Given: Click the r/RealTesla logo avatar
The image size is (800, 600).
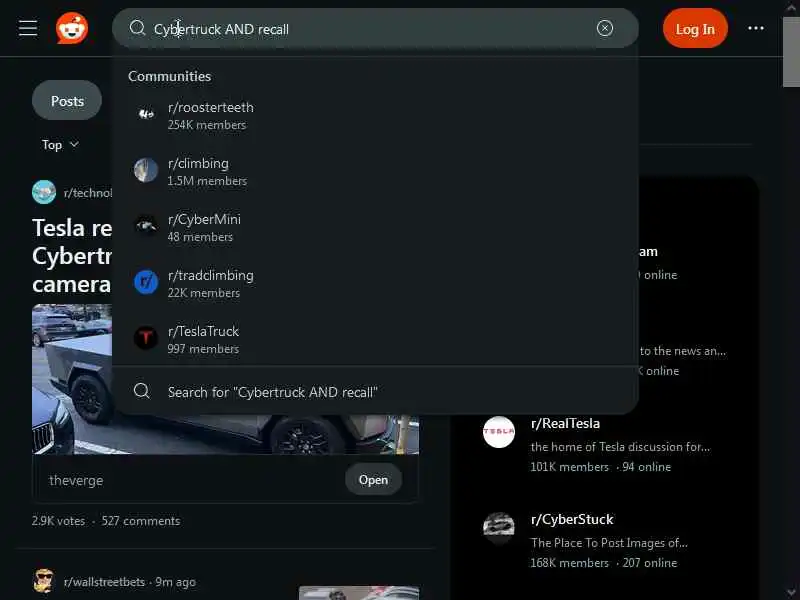Looking at the screenshot, I should [x=498, y=432].
